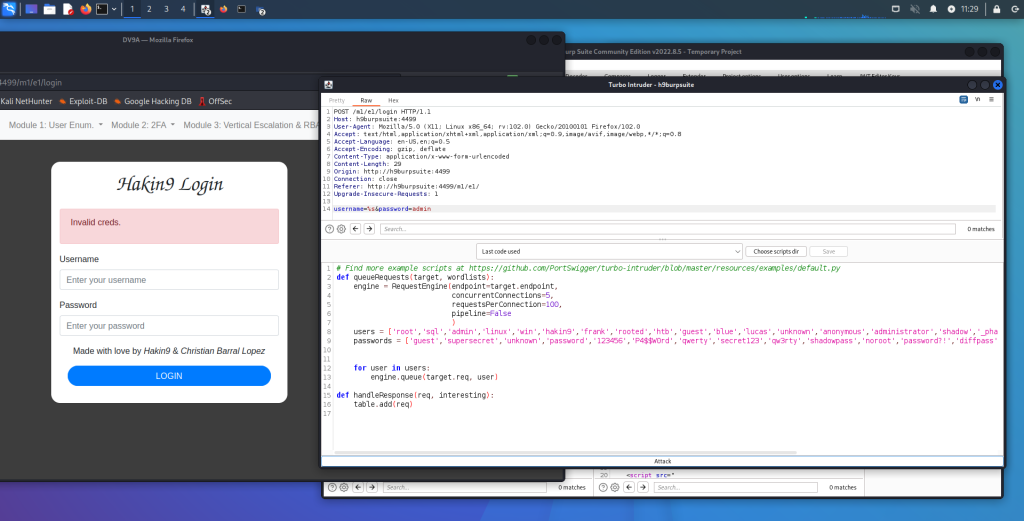Open Module 2: 2FA dropdown
This screenshot has width=1024, height=521.
click(x=143, y=125)
